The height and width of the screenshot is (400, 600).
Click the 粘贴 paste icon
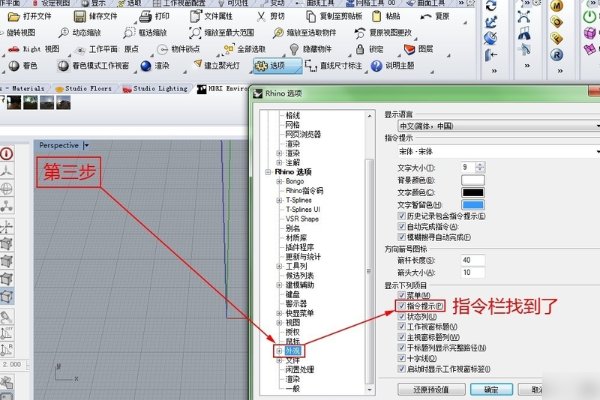377,16
